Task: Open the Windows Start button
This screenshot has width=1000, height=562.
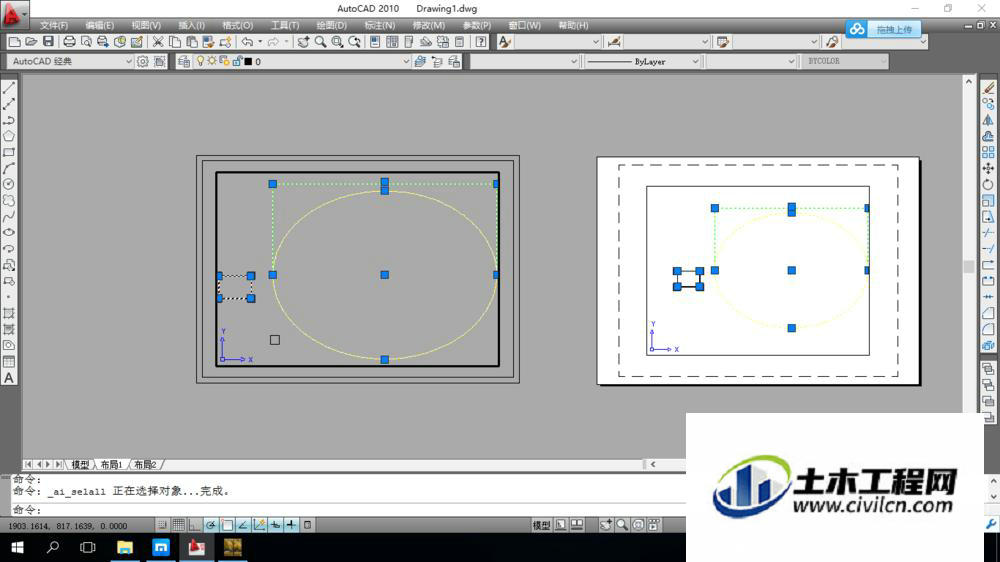Action: tap(17, 547)
